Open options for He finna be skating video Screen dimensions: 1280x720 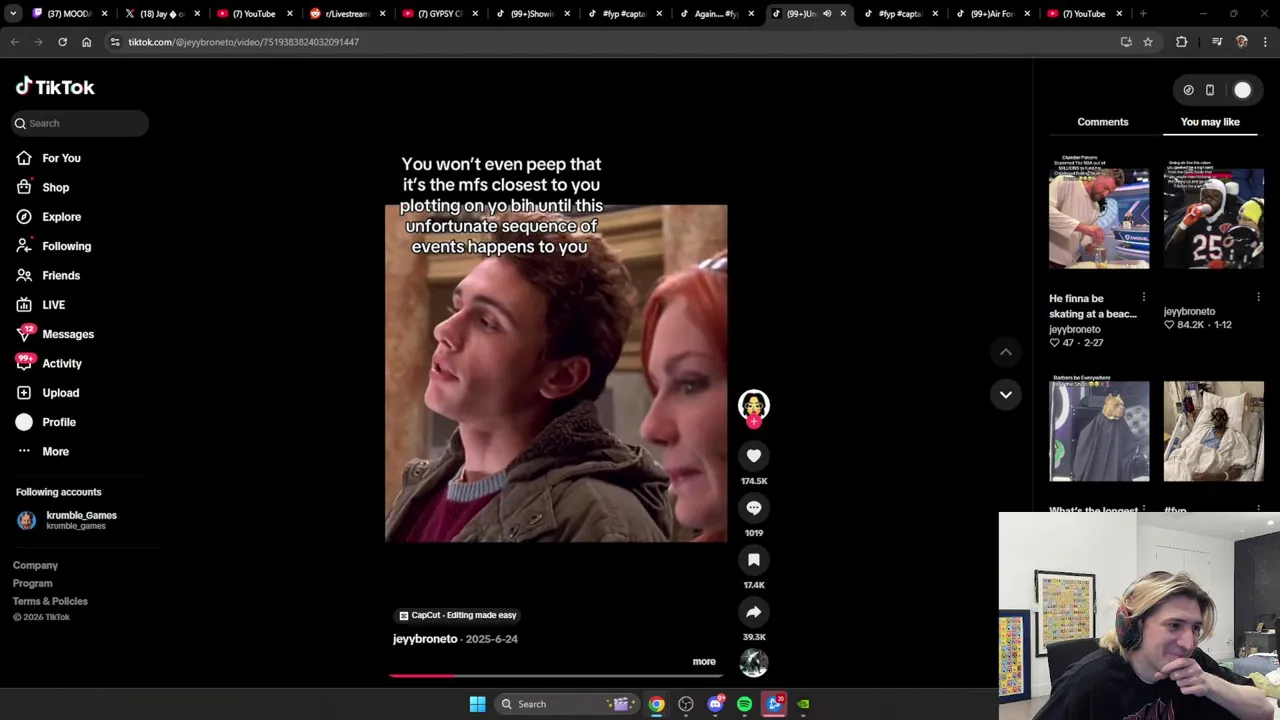coord(1144,297)
